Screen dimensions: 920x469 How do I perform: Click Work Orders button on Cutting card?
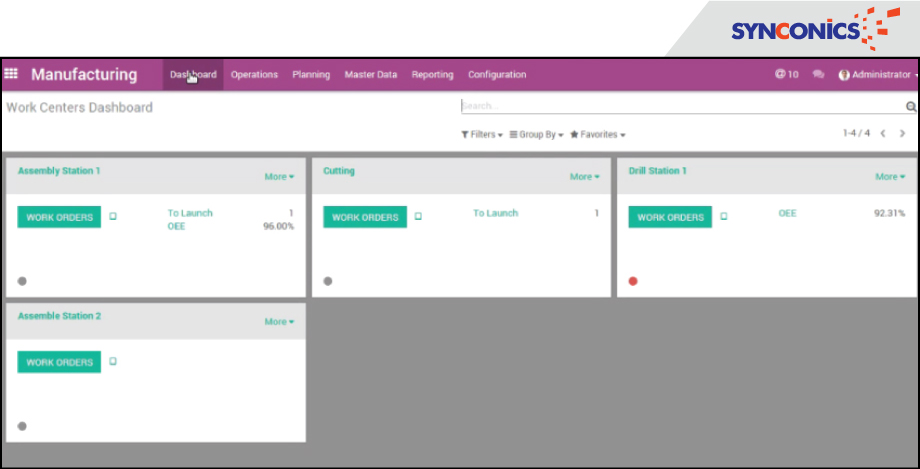pyautogui.click(x=365, y=217)
